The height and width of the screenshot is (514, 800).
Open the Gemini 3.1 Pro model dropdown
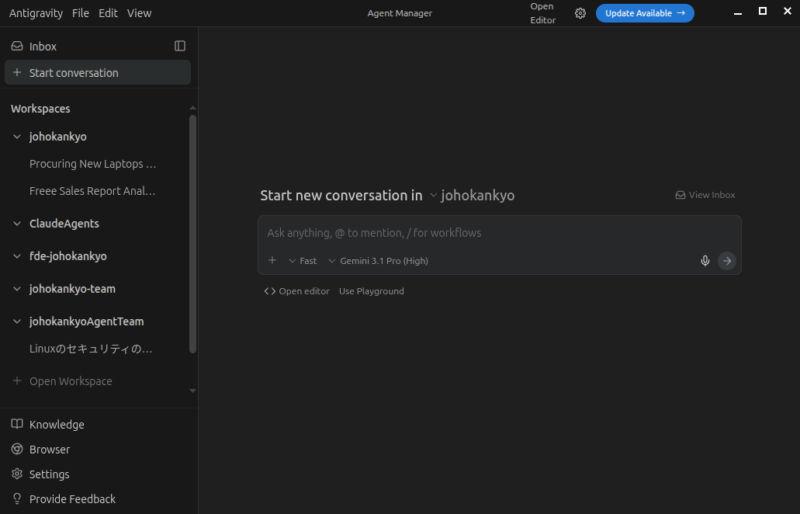click(x=378, y=261)
